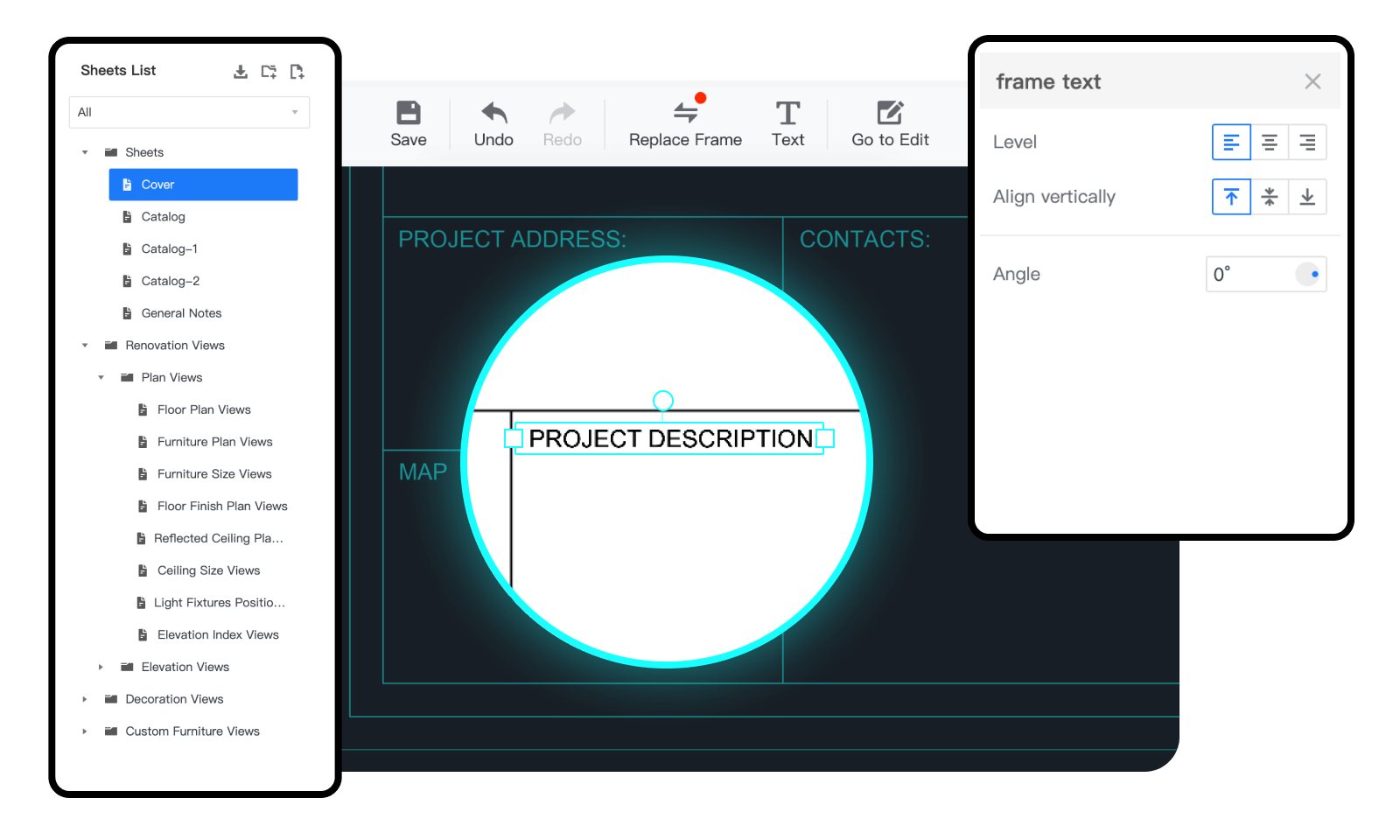
Task: Align text vertically to bottom
Action: [1307, 197]
